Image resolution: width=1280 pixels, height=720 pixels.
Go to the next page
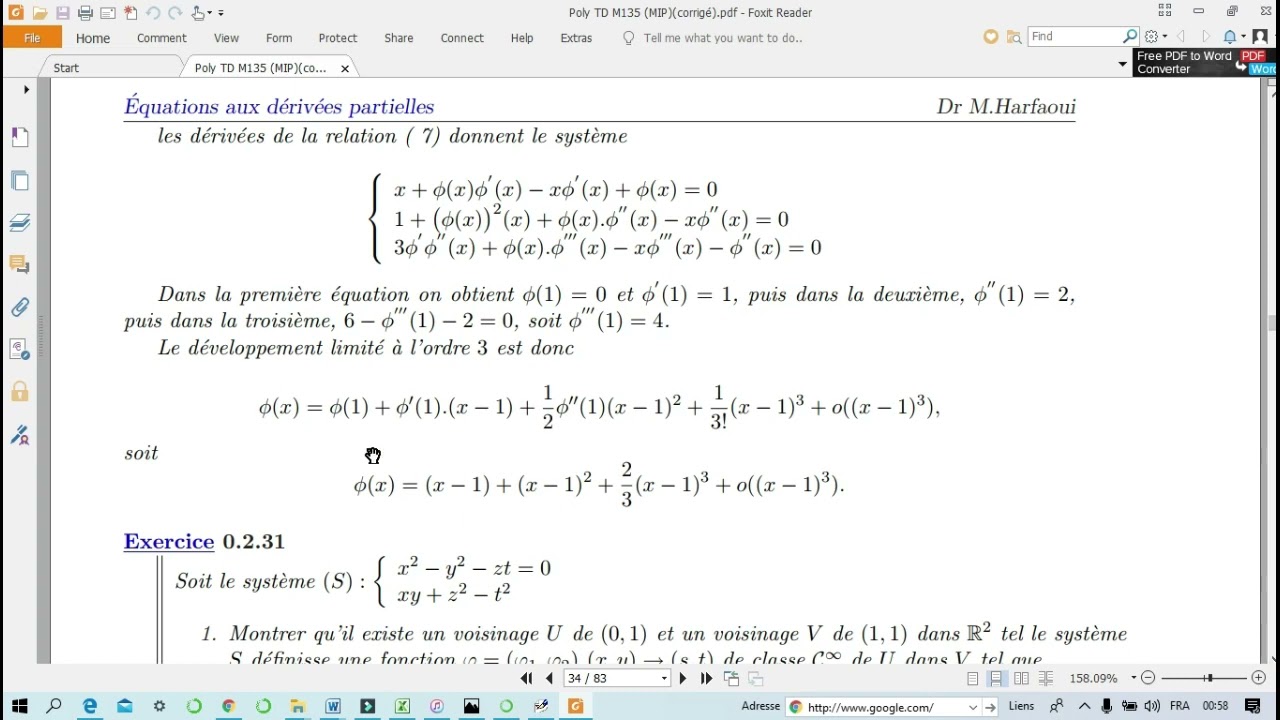[683, 678]
